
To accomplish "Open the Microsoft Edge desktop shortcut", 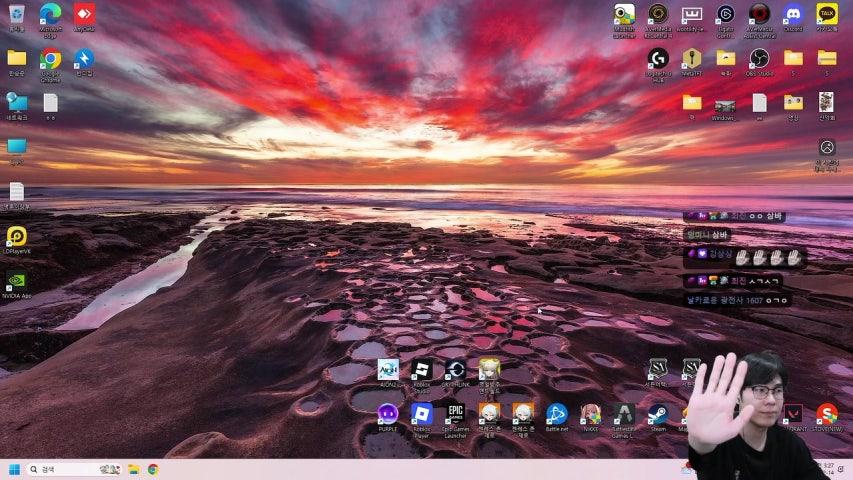I will pyautogui.click(x=50, y=14).
